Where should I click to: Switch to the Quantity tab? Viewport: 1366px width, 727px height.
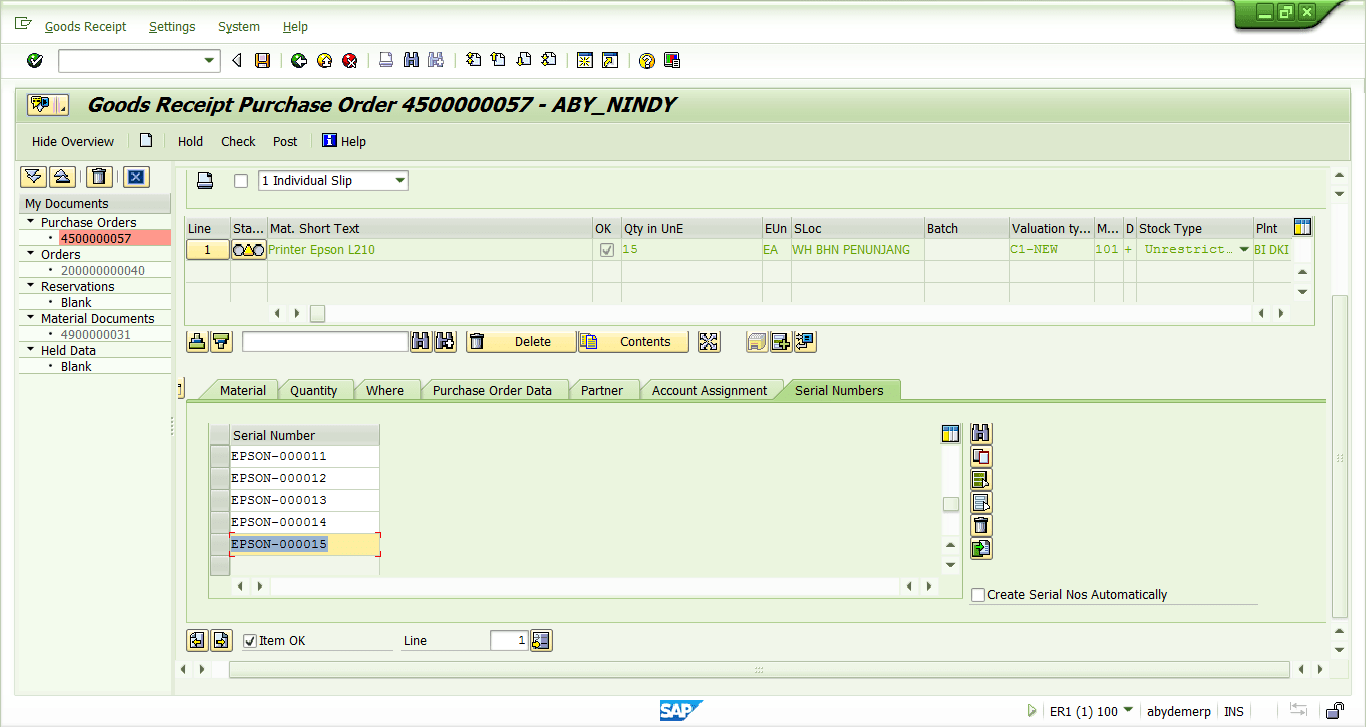click(x=313, y=391)
